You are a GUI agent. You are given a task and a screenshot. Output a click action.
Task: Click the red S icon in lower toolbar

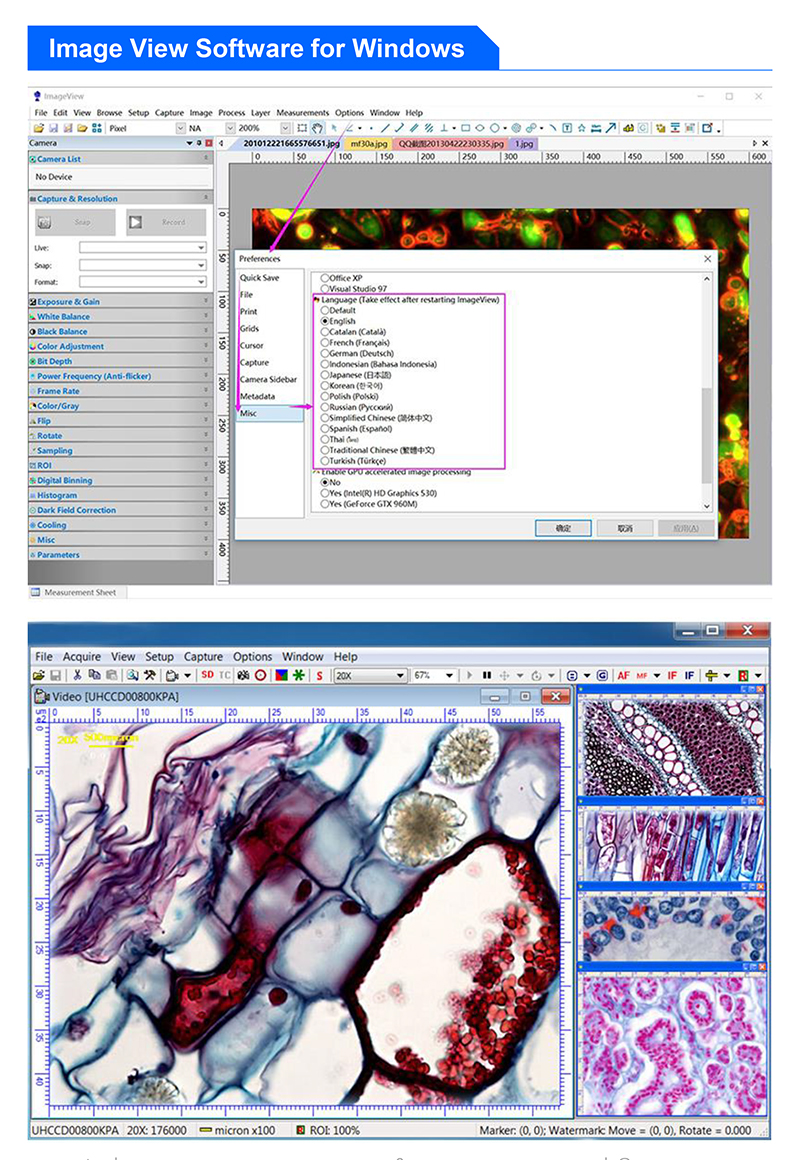(320, 676)
